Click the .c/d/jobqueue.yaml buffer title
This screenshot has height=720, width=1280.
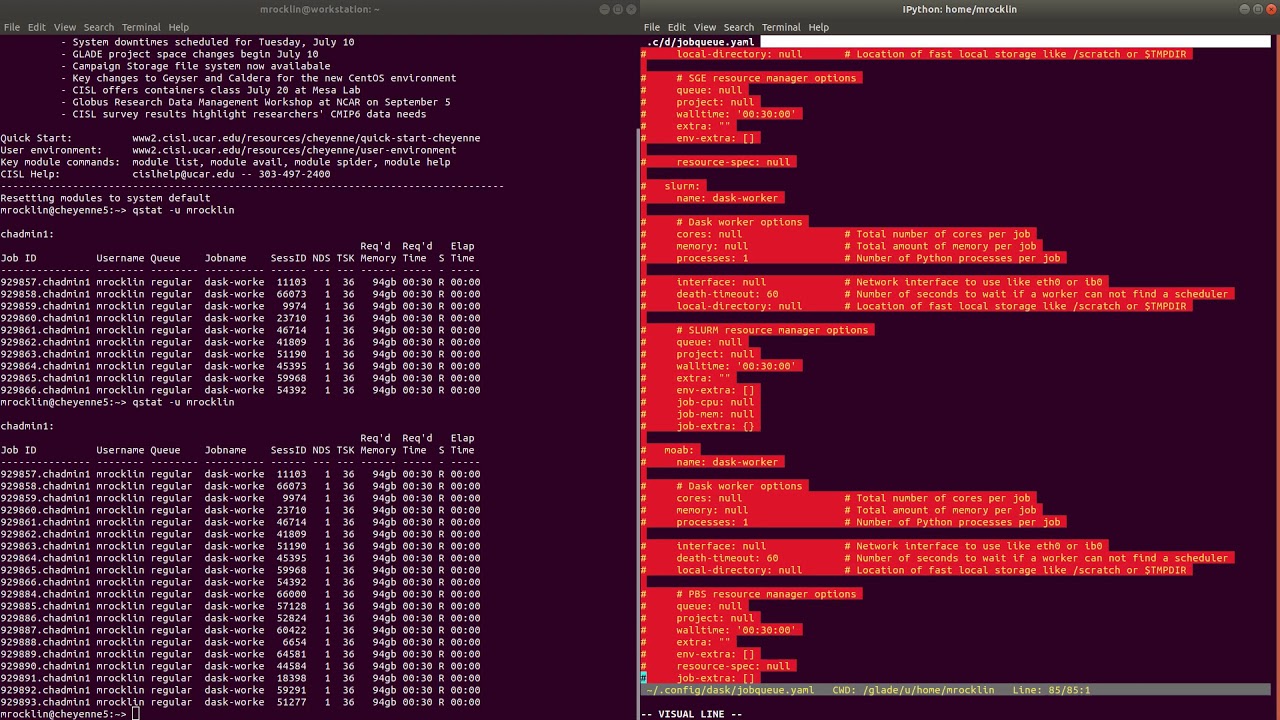click(700, 42)
